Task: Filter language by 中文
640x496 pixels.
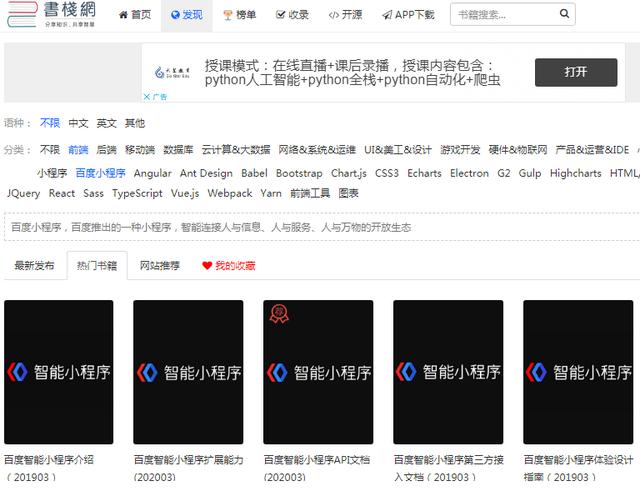Action: 78,123
